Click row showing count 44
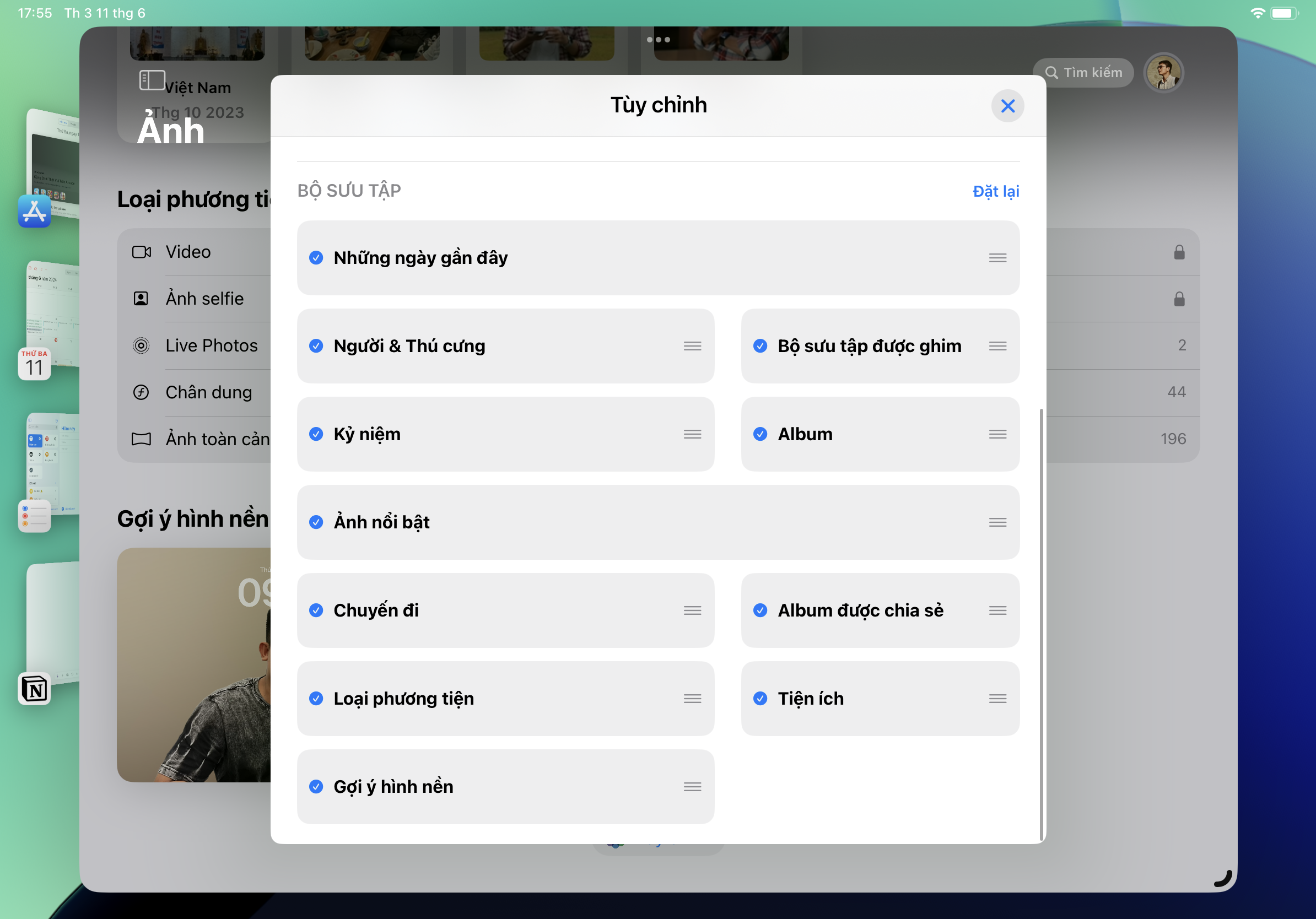The width and height of the screenshot is (1316, 919). [1123, 392]
